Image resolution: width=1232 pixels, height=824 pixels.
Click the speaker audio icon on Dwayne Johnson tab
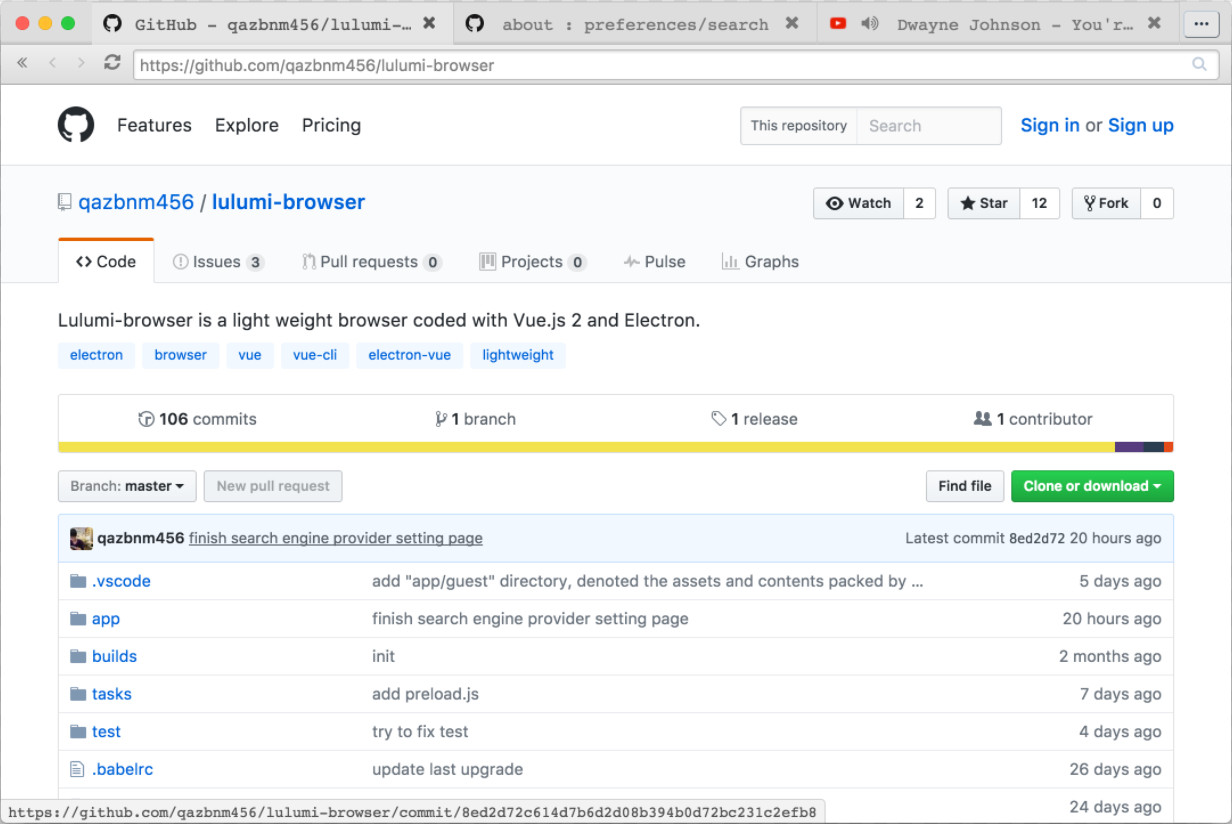click(869, 24)
